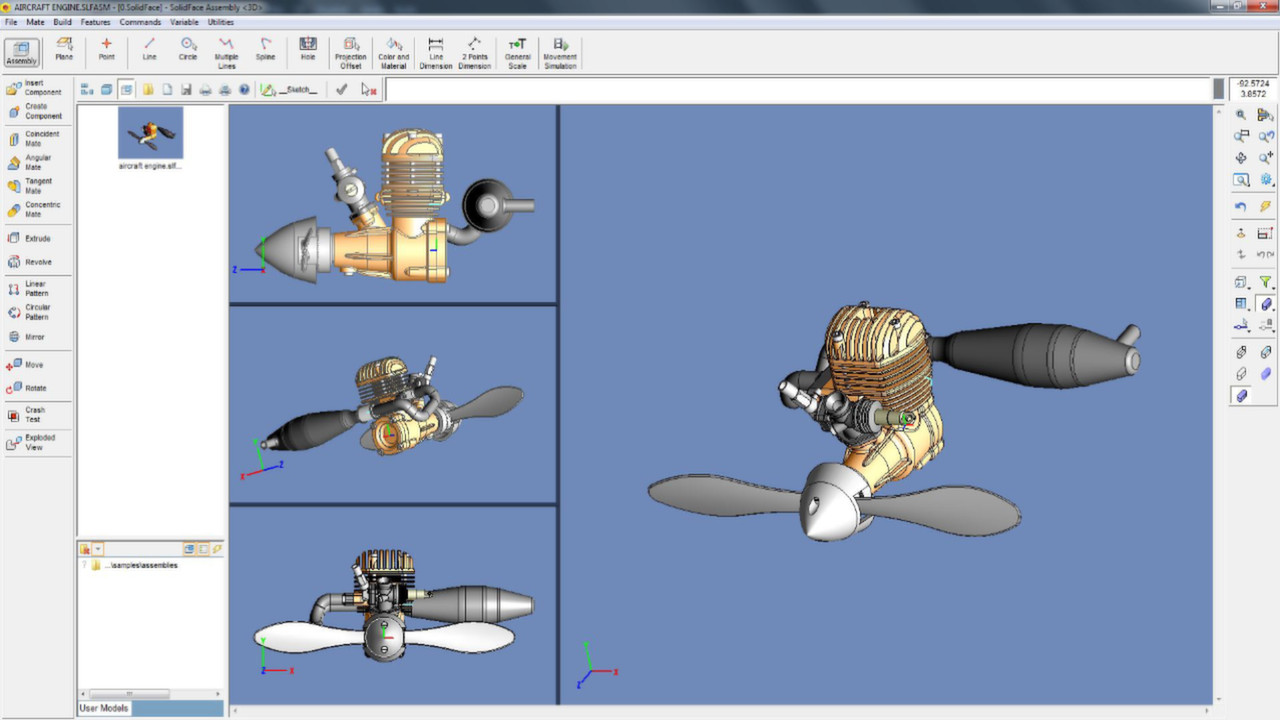Image resolution: width=1280 pixels, height=720 pixels.
Task: Toggle the Assembly mode button
Action: click(20, 52)
